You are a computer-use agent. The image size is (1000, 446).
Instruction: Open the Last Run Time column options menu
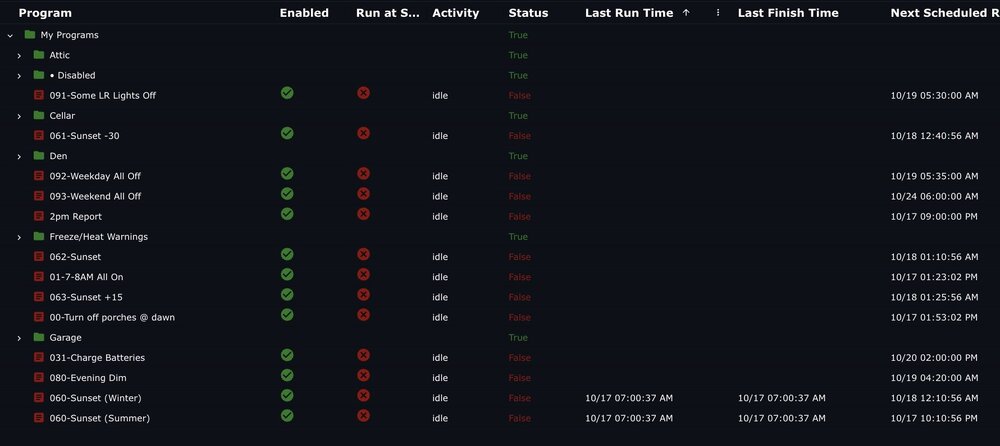[x=718, y=13]
